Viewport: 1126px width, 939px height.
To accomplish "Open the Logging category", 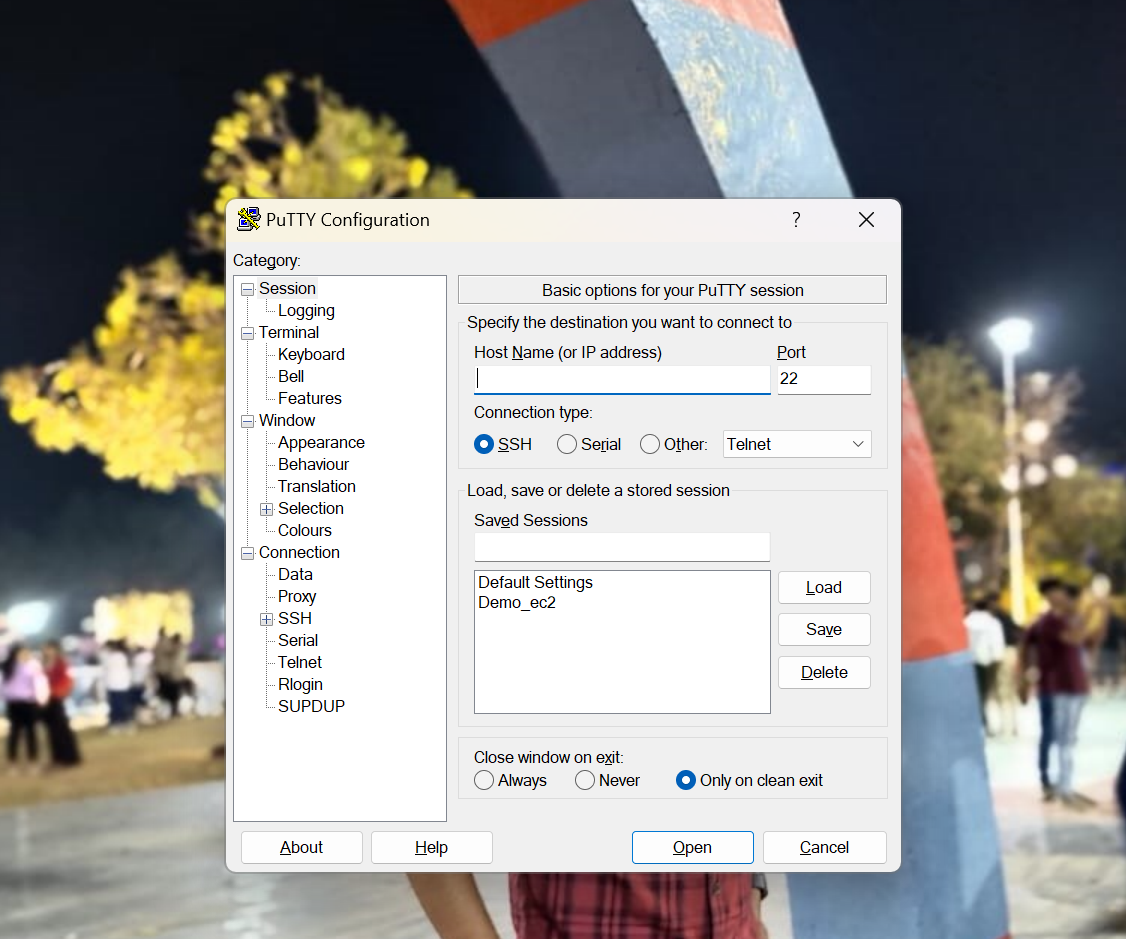I will tap(307, 311).
